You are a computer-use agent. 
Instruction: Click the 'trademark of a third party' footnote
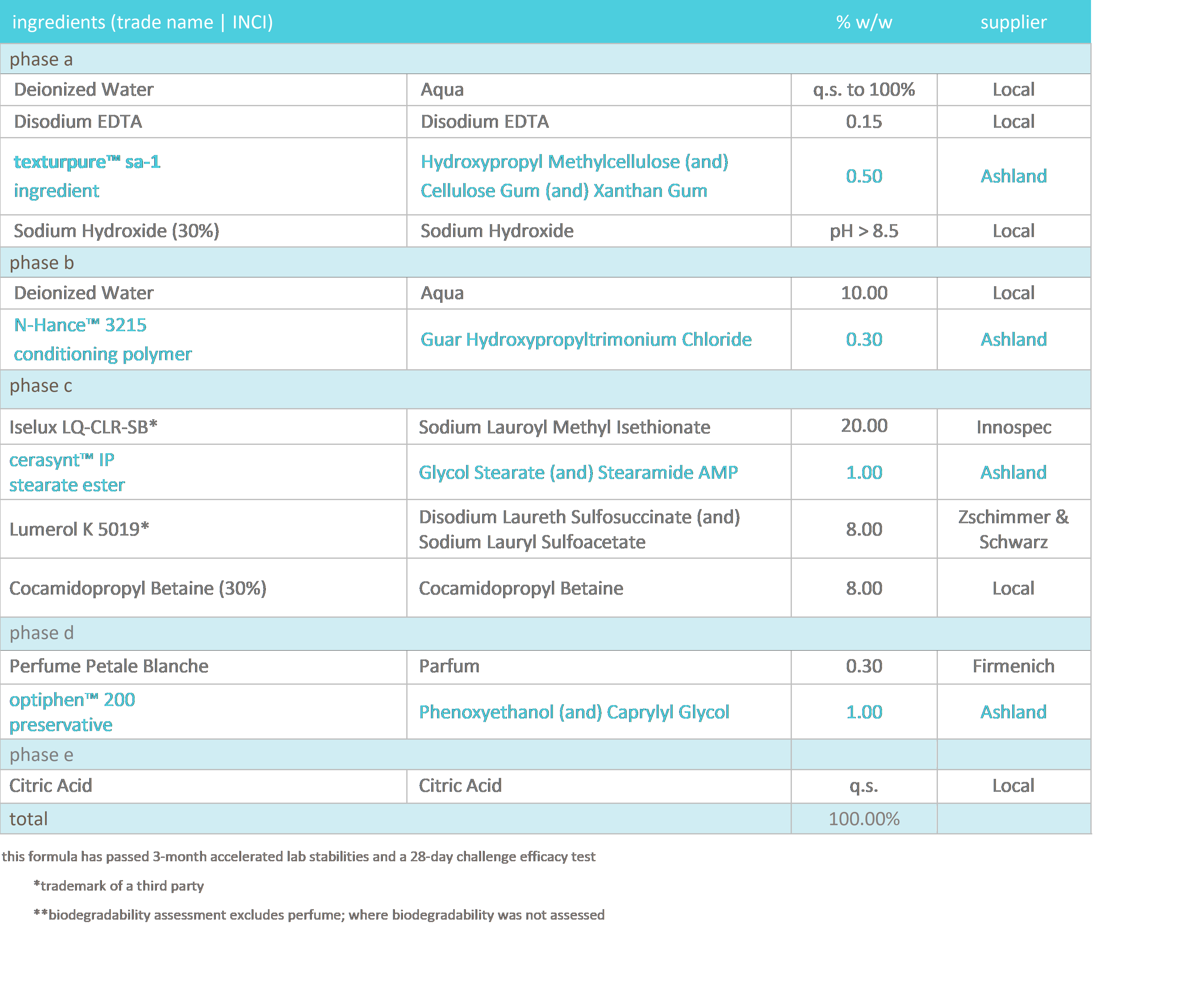[119, 885]
